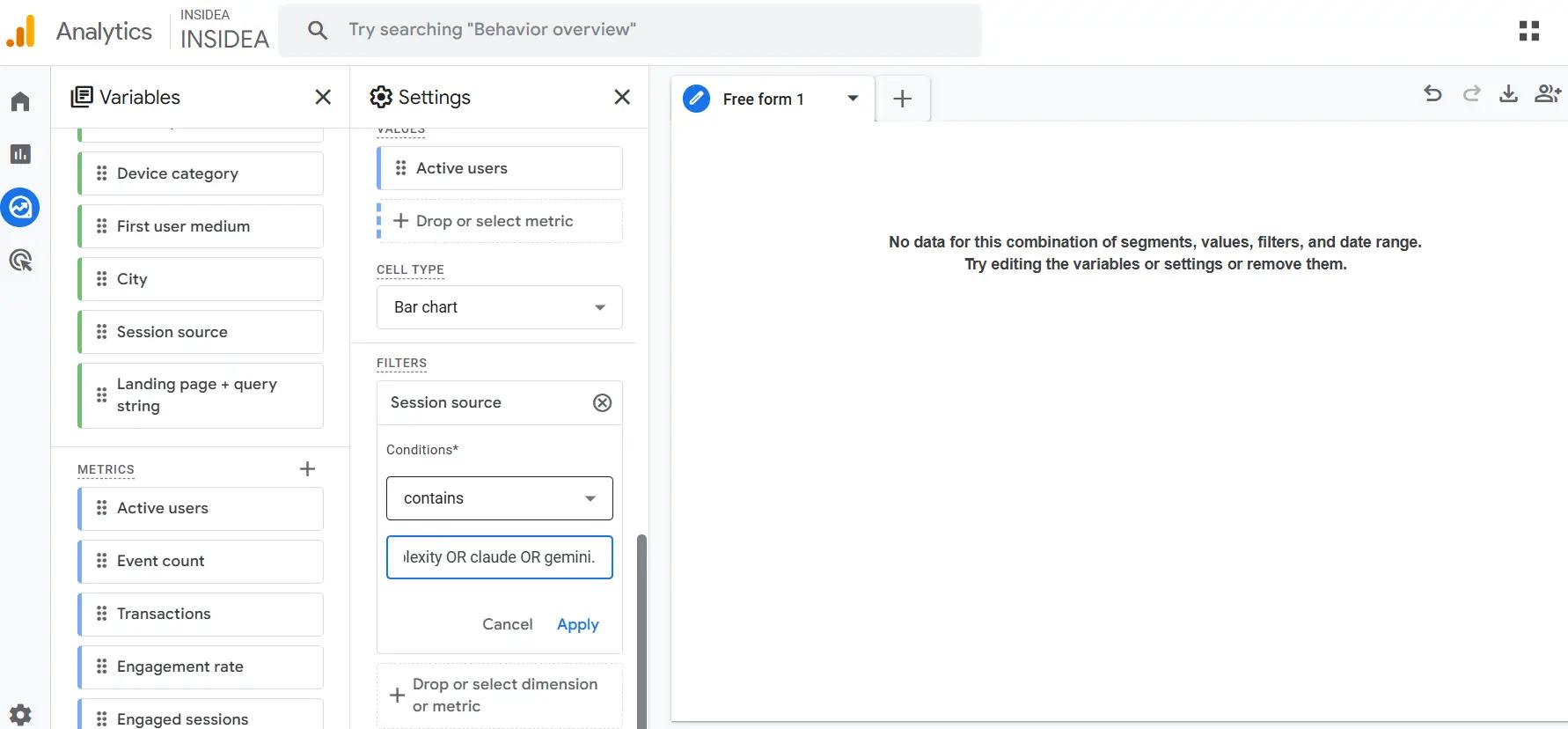This screenshot has height=729, width=1568.
Task: Select the Engagement rate metric
Action: point(201,666)
